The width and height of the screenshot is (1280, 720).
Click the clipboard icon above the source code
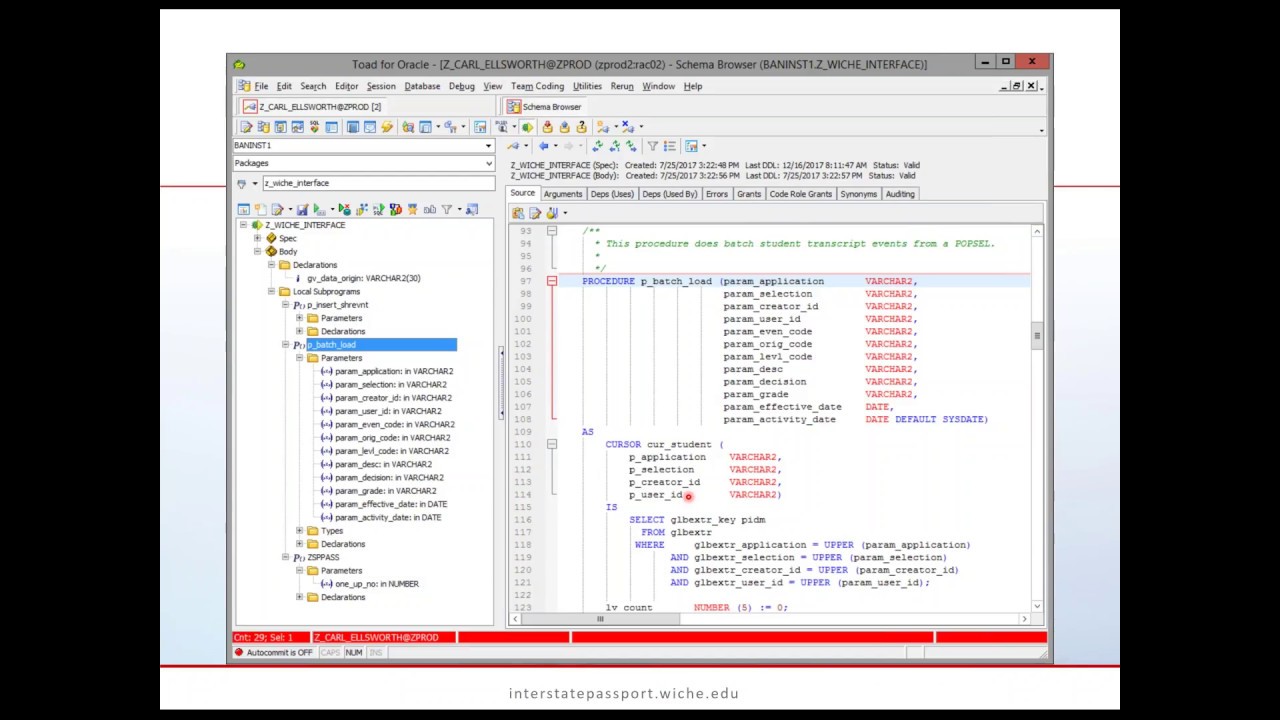pos(518,213)
